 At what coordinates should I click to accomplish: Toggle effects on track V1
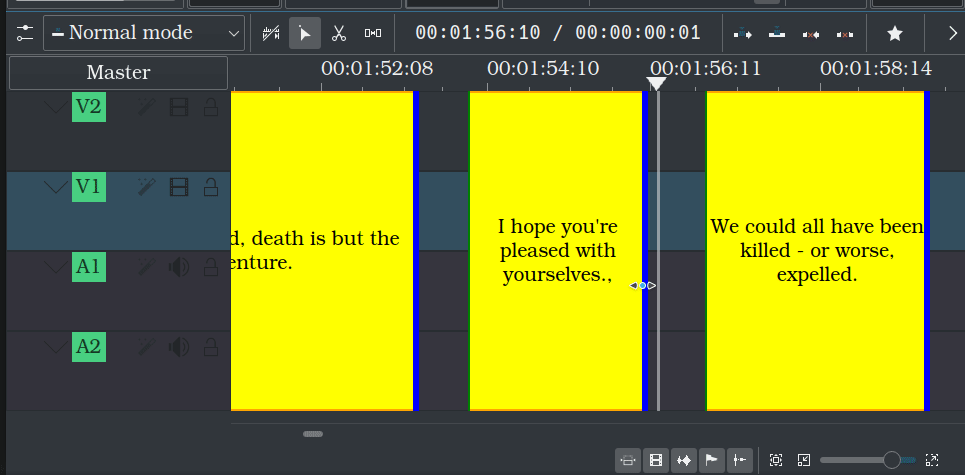pos(146,187)
